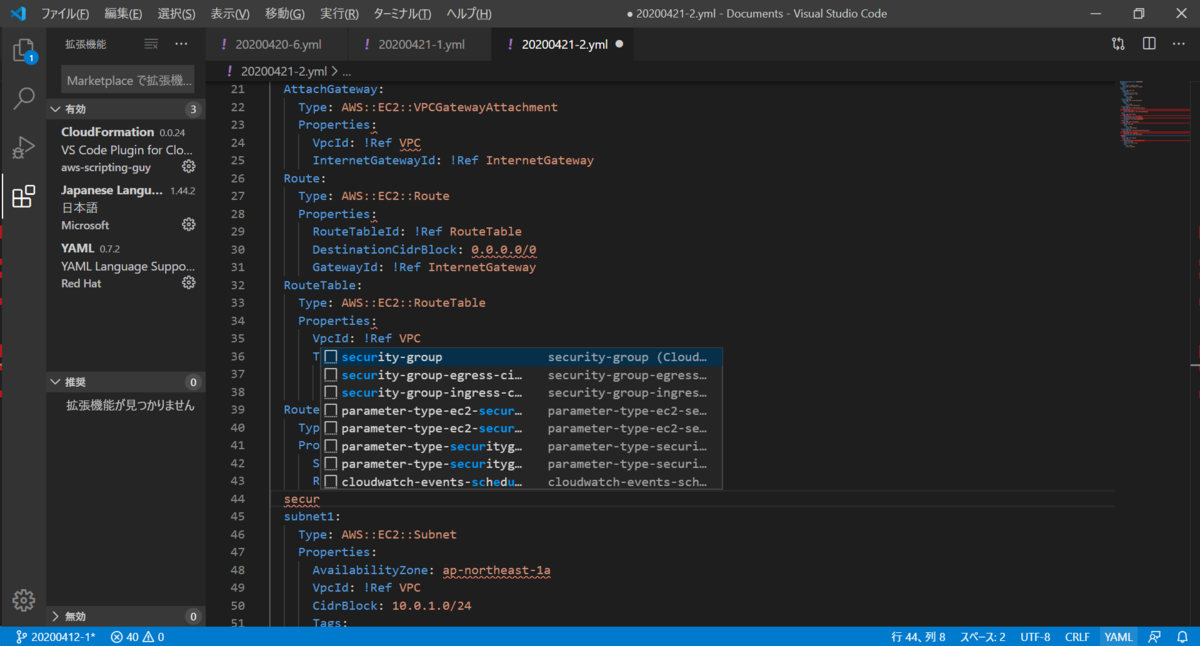Screen dimensions: 1200x646
Task: Open the 表示(V) menu
Action: [230, 14]
